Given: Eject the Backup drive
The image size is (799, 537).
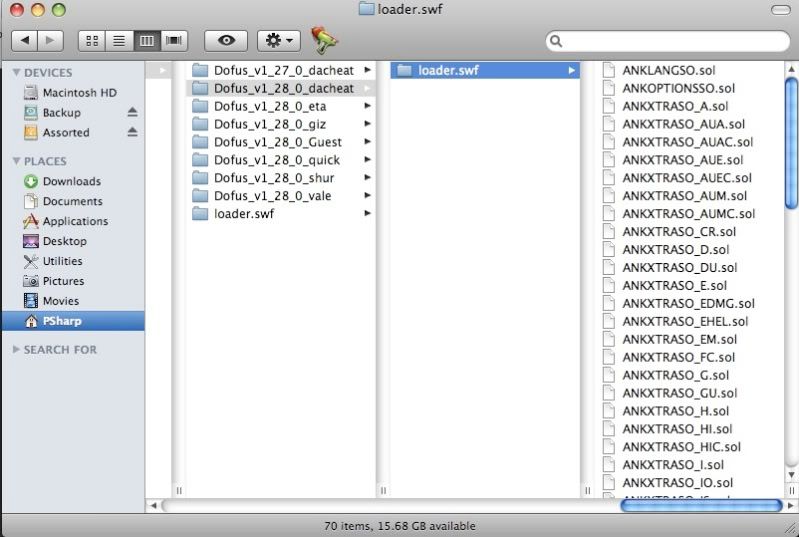Looking at the screenshot, I should click(x=132, y=112).
